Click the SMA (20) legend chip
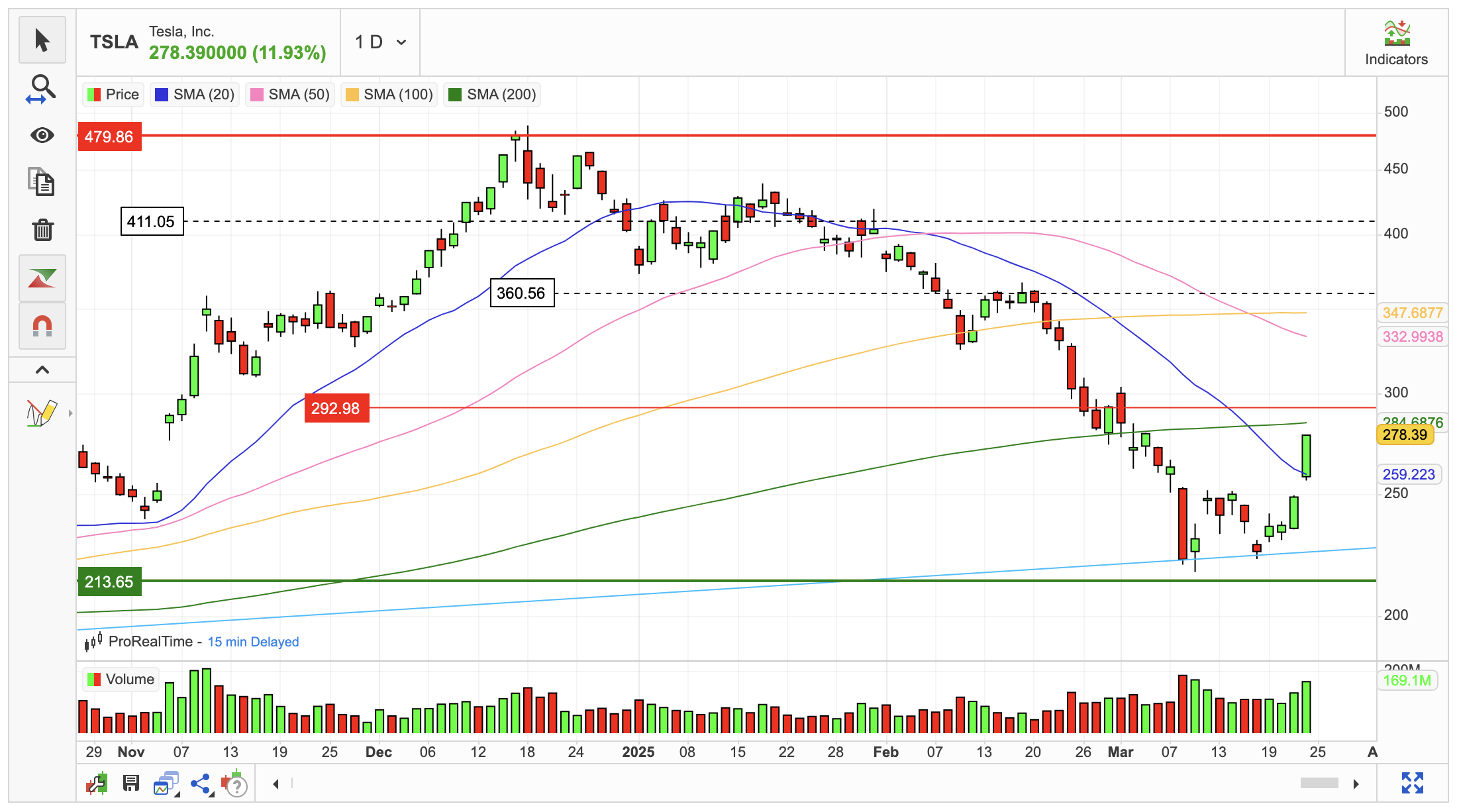The width and height of the screenshot is (1457, 812). click(x=195, y=95)
